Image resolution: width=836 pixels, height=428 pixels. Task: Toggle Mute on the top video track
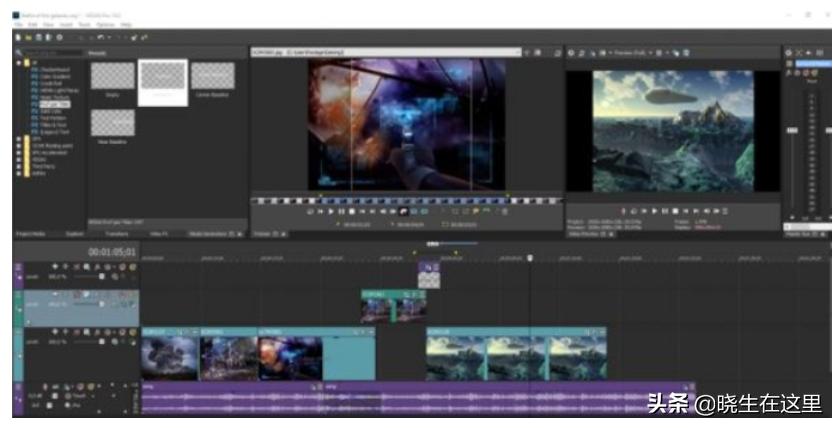coord(120,267)
